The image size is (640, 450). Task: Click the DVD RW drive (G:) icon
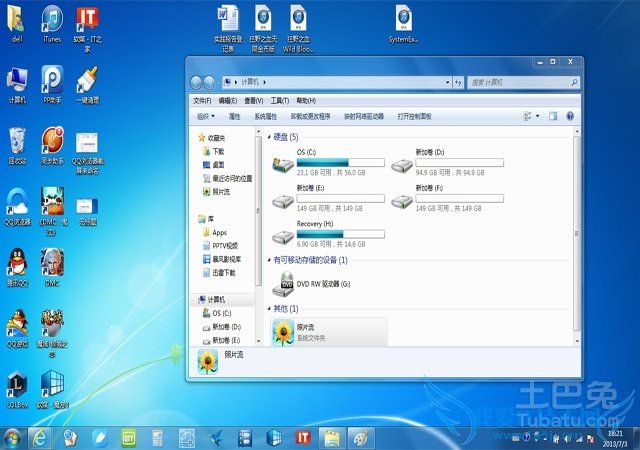click(283, 284)
